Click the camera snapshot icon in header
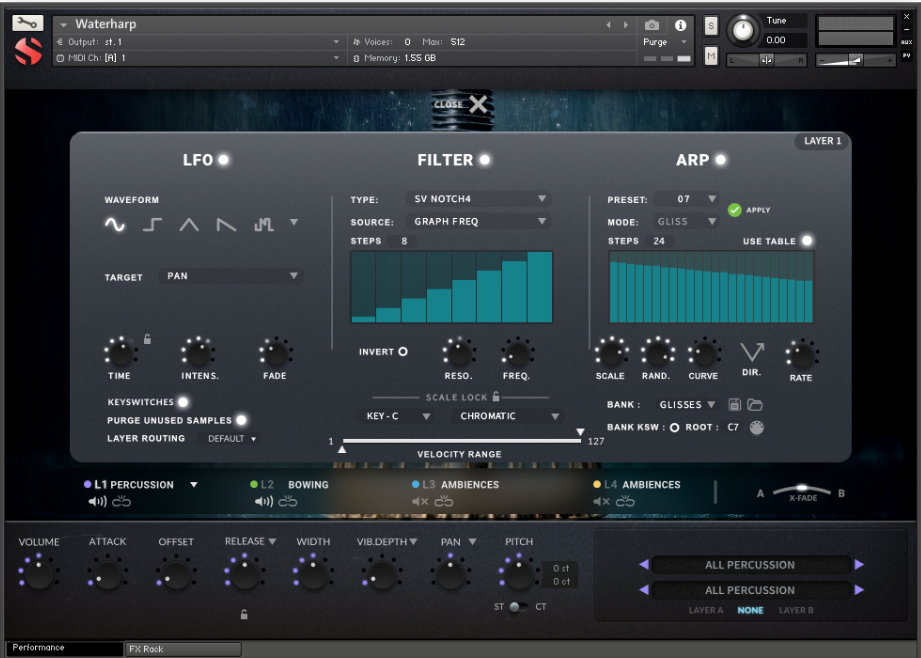The height and width of the screenshot is (658, 921). 652,25
